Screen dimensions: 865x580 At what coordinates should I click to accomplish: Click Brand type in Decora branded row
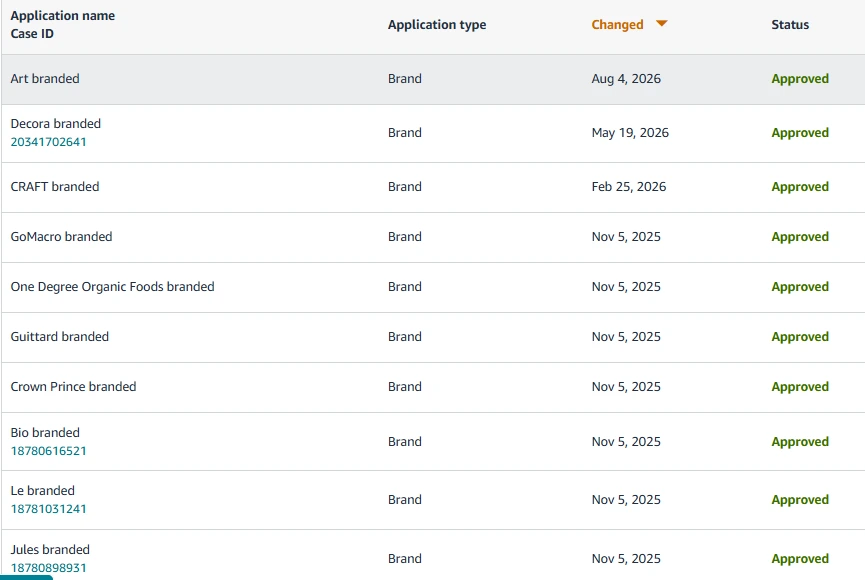(x=404, y=132)
